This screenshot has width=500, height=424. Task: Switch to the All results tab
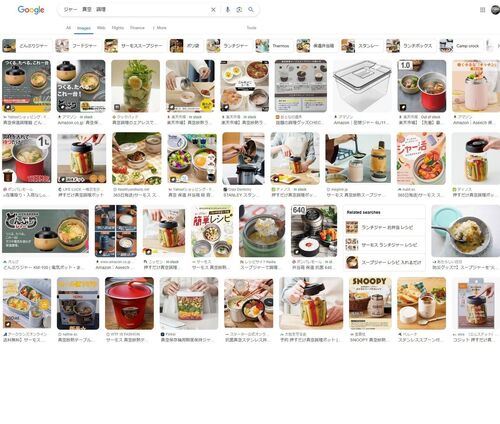(x=68, y=28)
